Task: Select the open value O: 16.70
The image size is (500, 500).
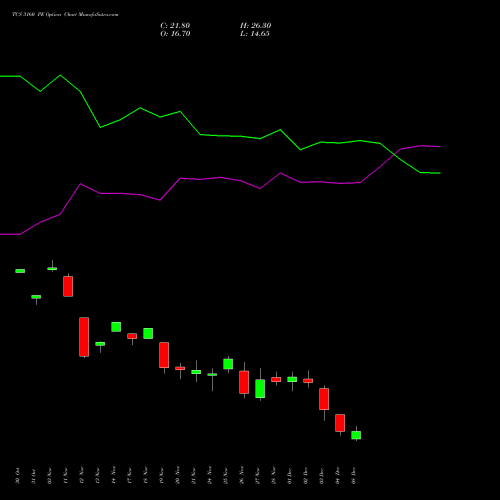Action: 175,33
